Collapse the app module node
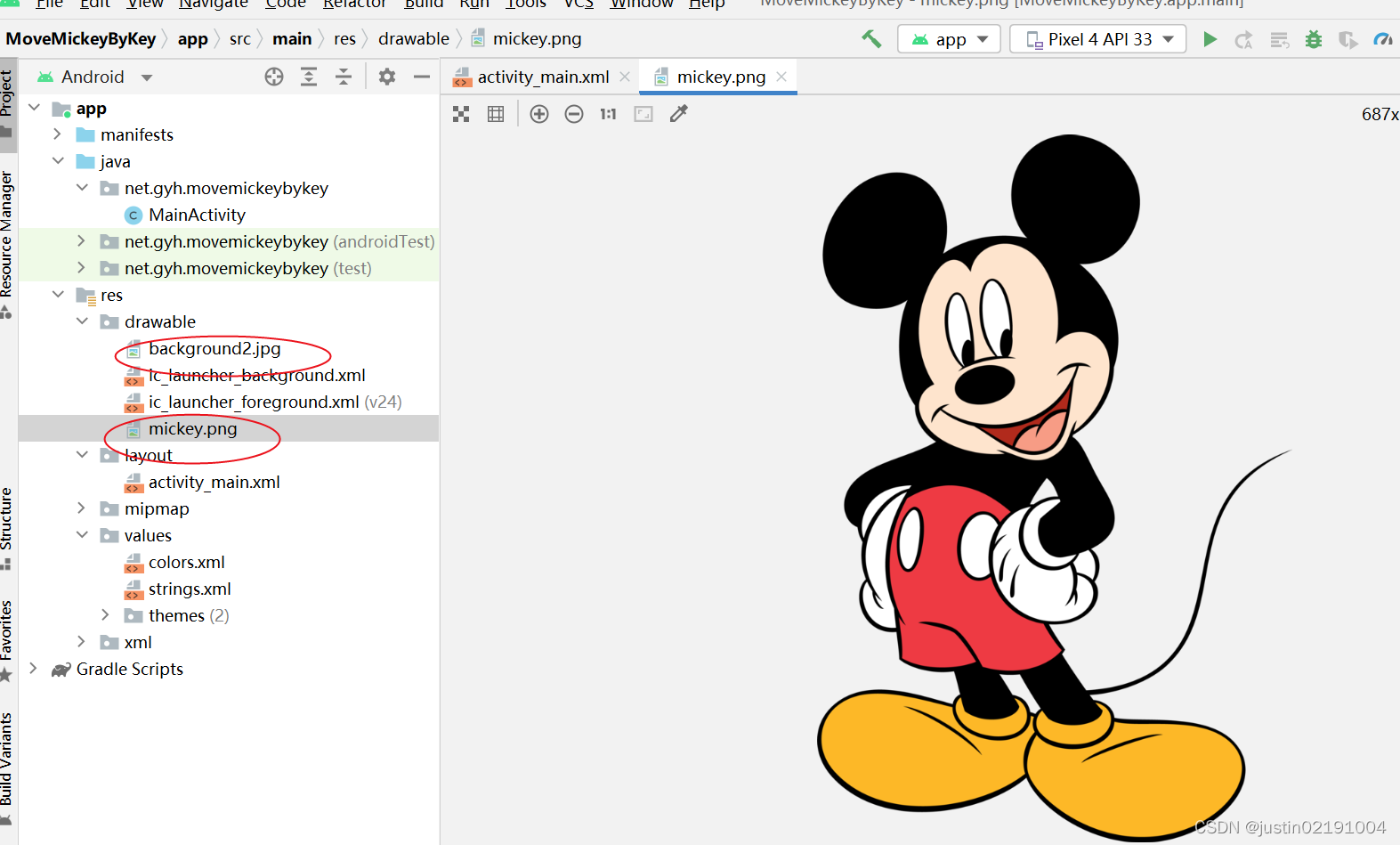The image size is (1400, 845). pos(35,108)
